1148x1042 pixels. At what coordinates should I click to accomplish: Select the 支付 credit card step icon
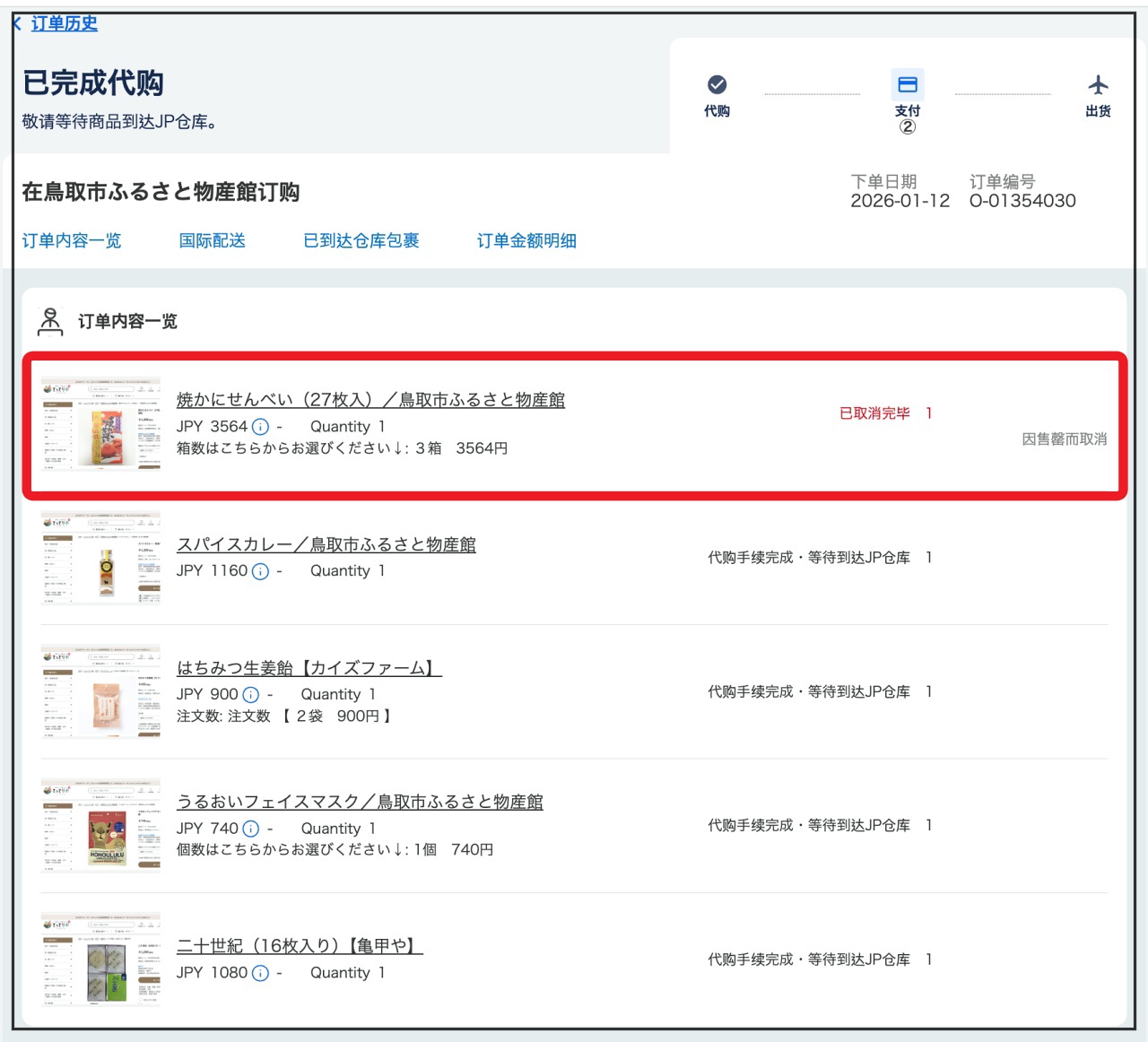pyautogui.click(x=908, y=85)
